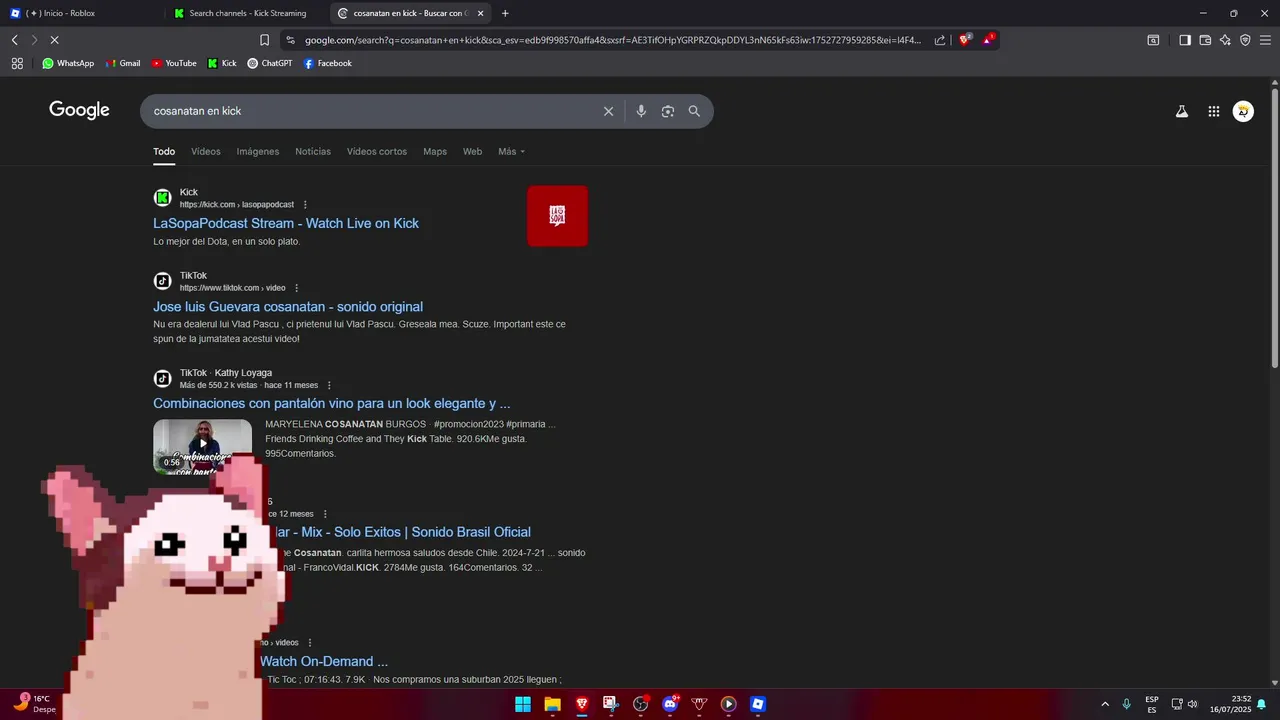1280x720 pixels.
Task: Open the apps grid in bookmarks bar
Action: (17, 63)
